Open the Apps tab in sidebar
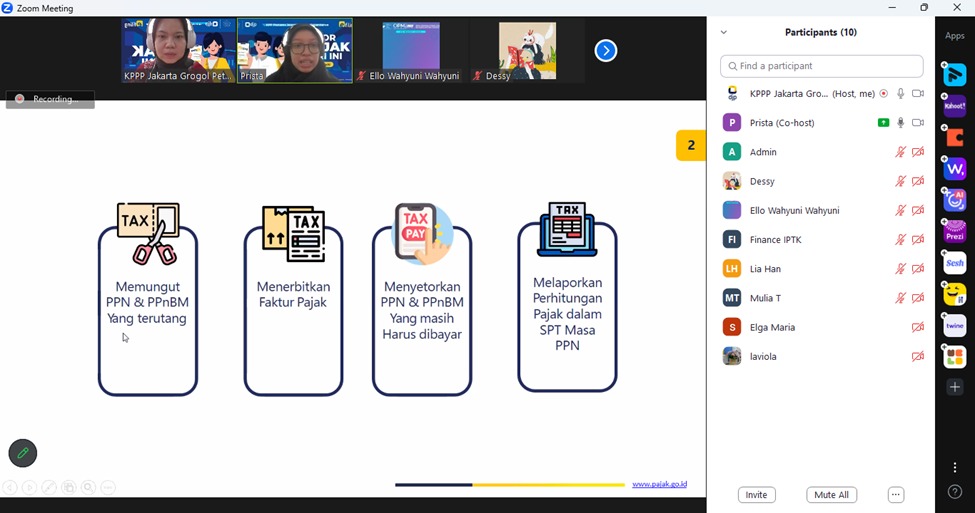 coord(955,36)
